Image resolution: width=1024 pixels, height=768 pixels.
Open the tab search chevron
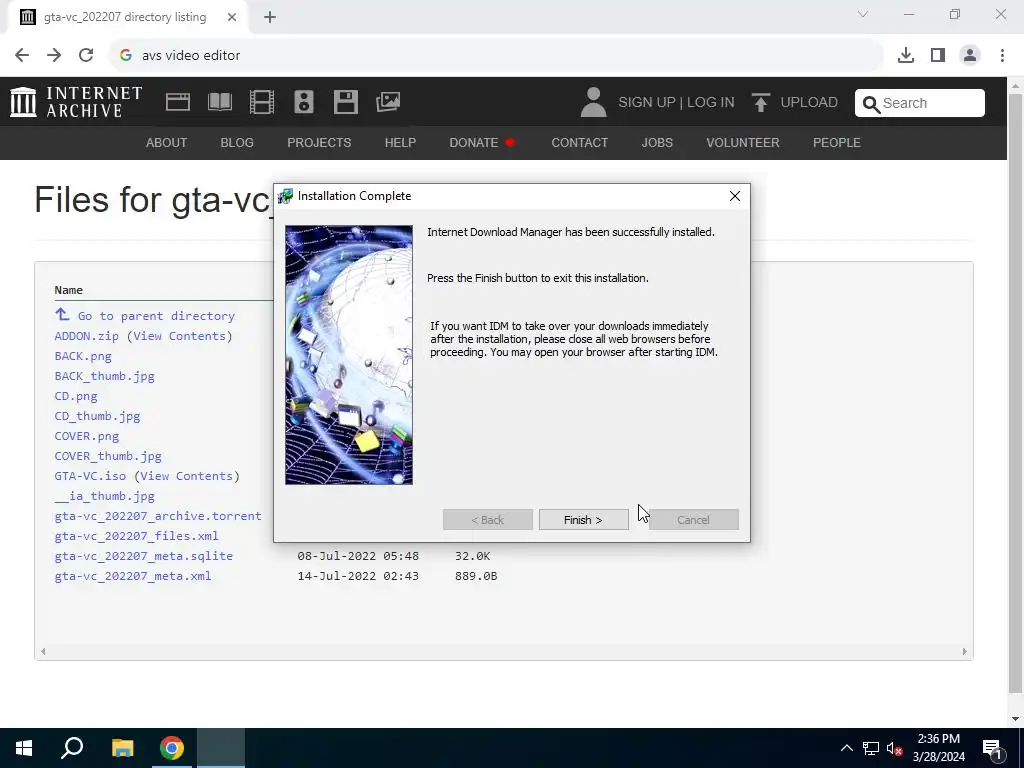tap(863, 14)
